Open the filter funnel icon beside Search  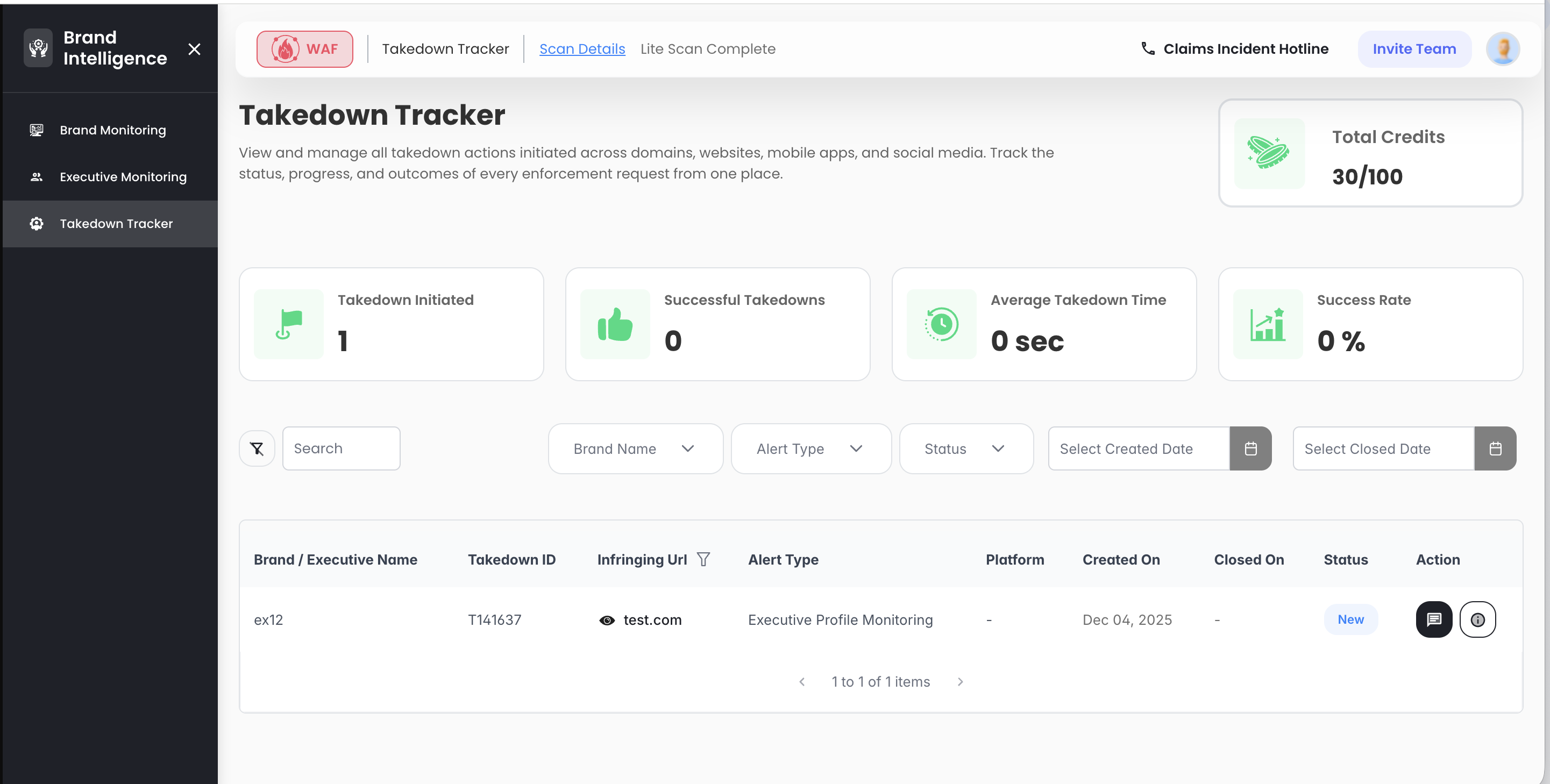click(x=257, y=448)
